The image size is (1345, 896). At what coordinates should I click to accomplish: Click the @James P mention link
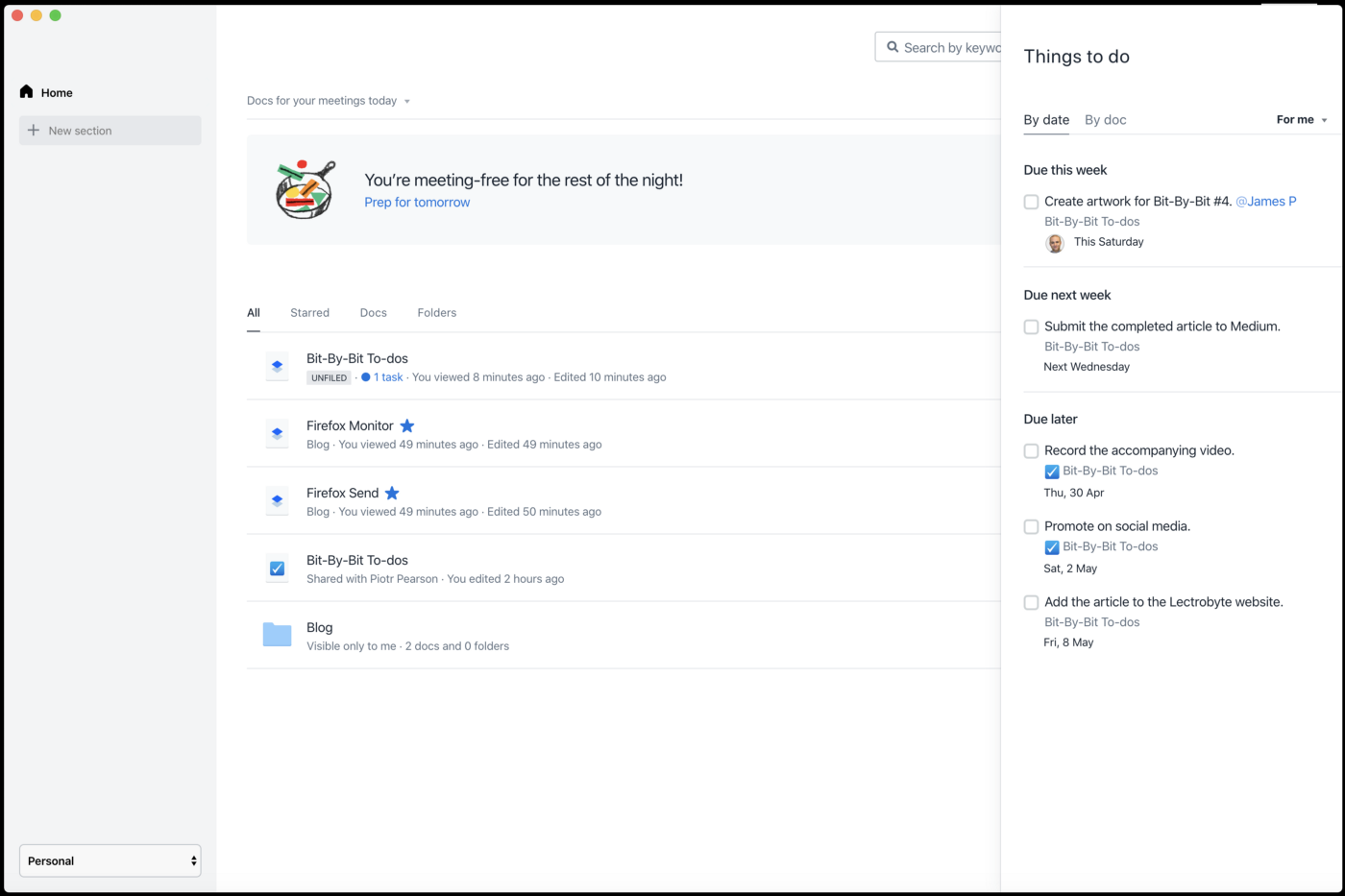1266,201
